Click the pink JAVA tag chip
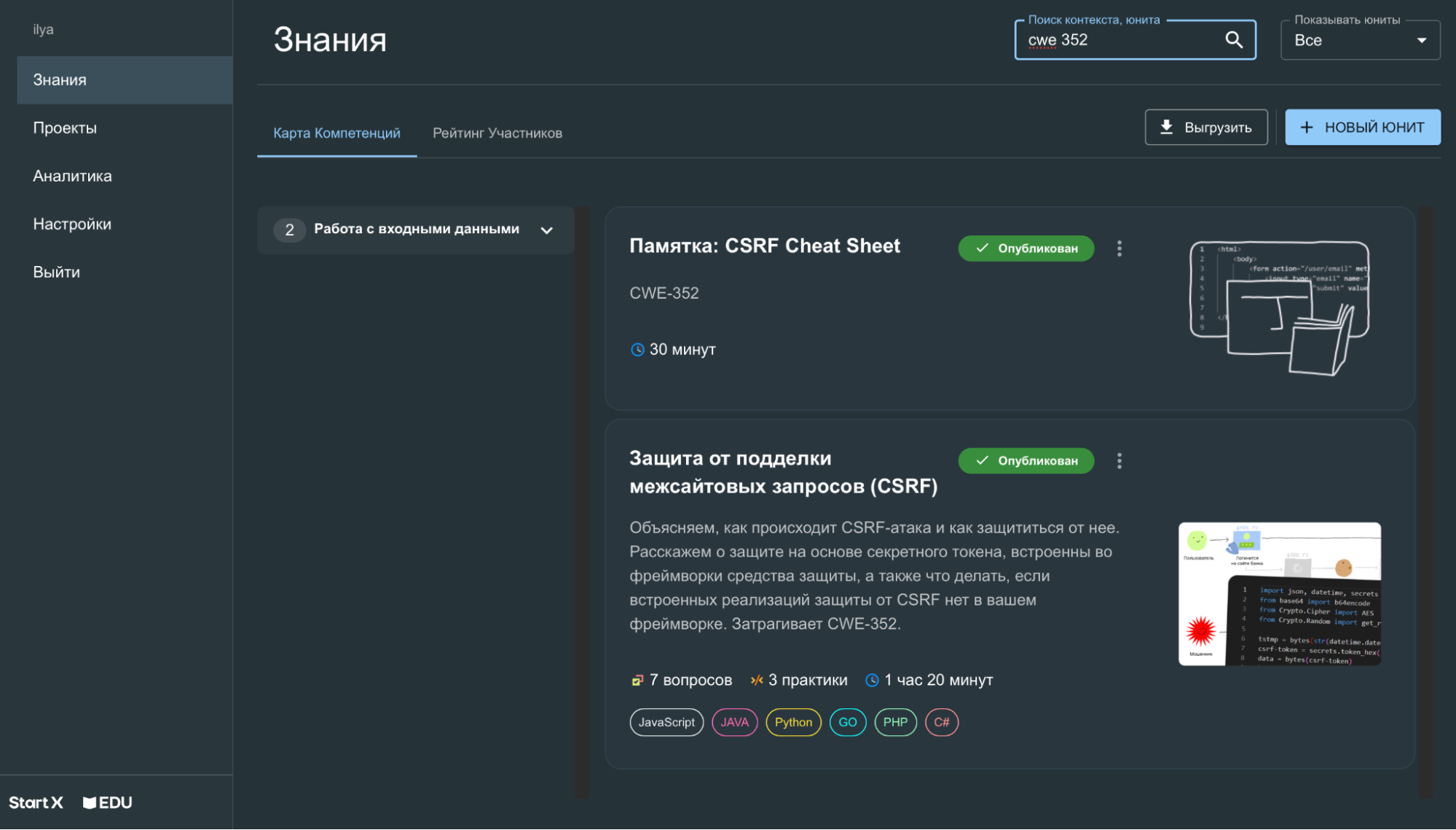The height and width of the screenshot is (830, 1456). tap(734, 722)
